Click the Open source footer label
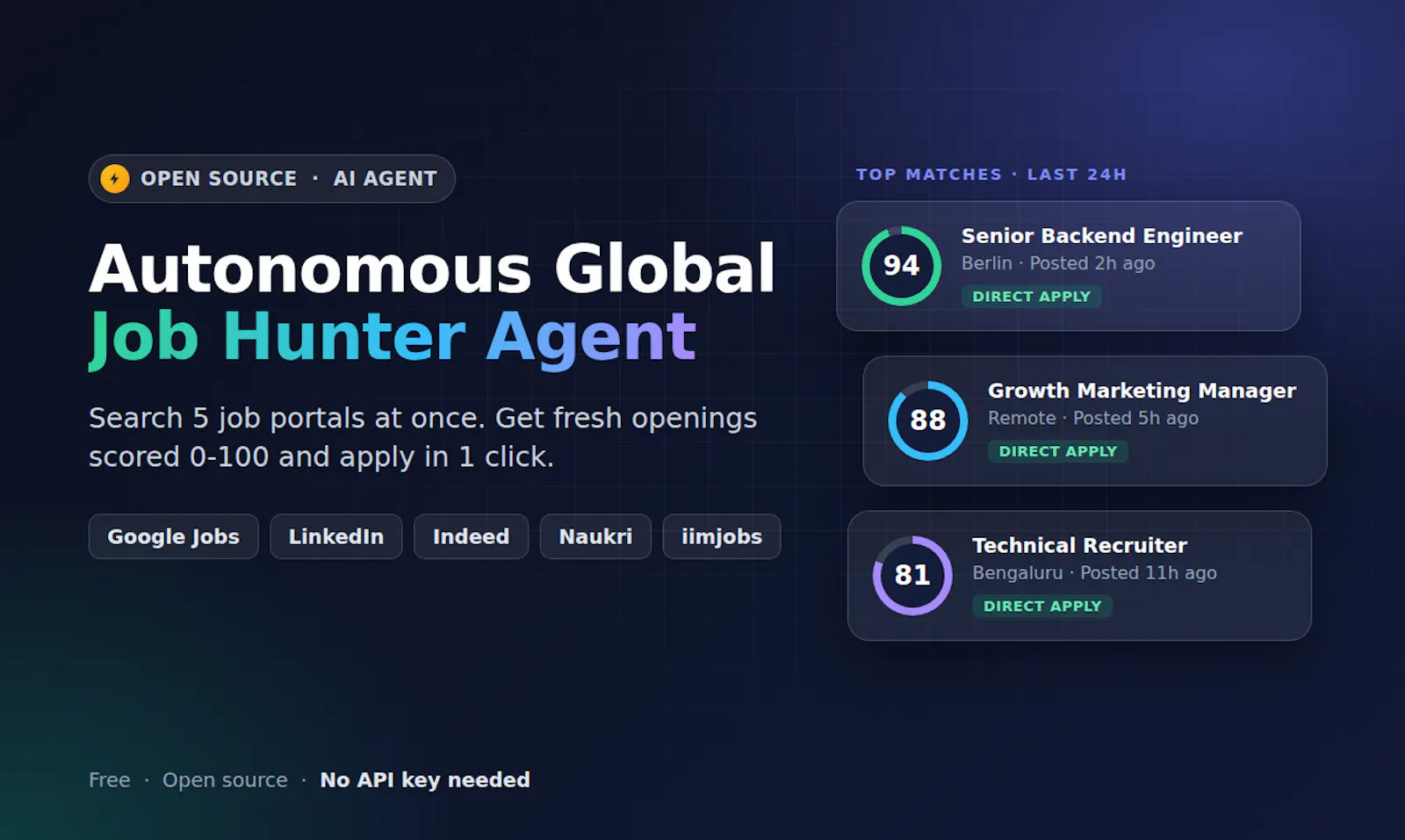This screenshot has width=1405, height=840. click(x=225, y=780)
